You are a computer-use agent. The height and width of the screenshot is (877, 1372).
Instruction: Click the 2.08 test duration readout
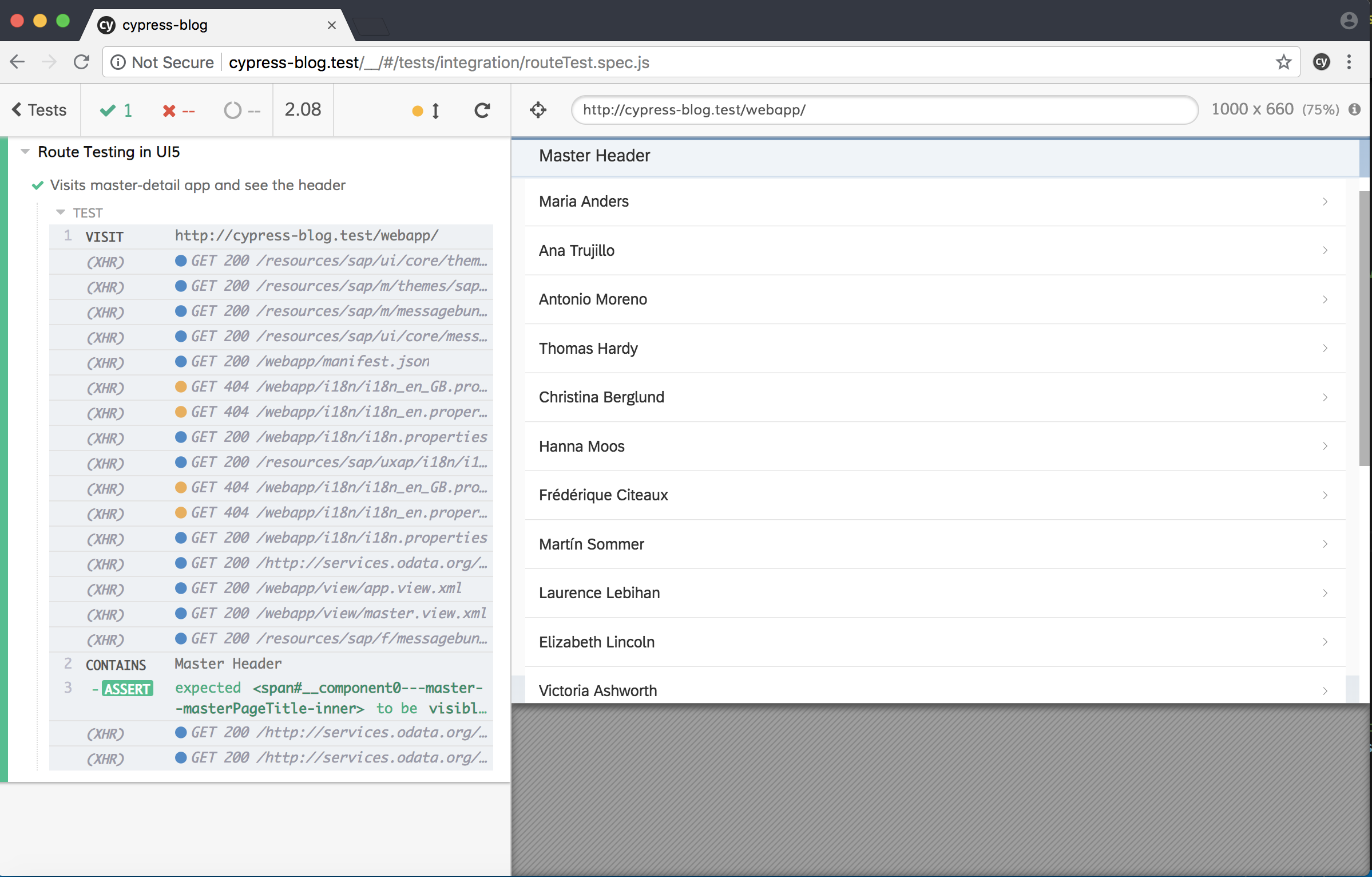coord(303,109)
